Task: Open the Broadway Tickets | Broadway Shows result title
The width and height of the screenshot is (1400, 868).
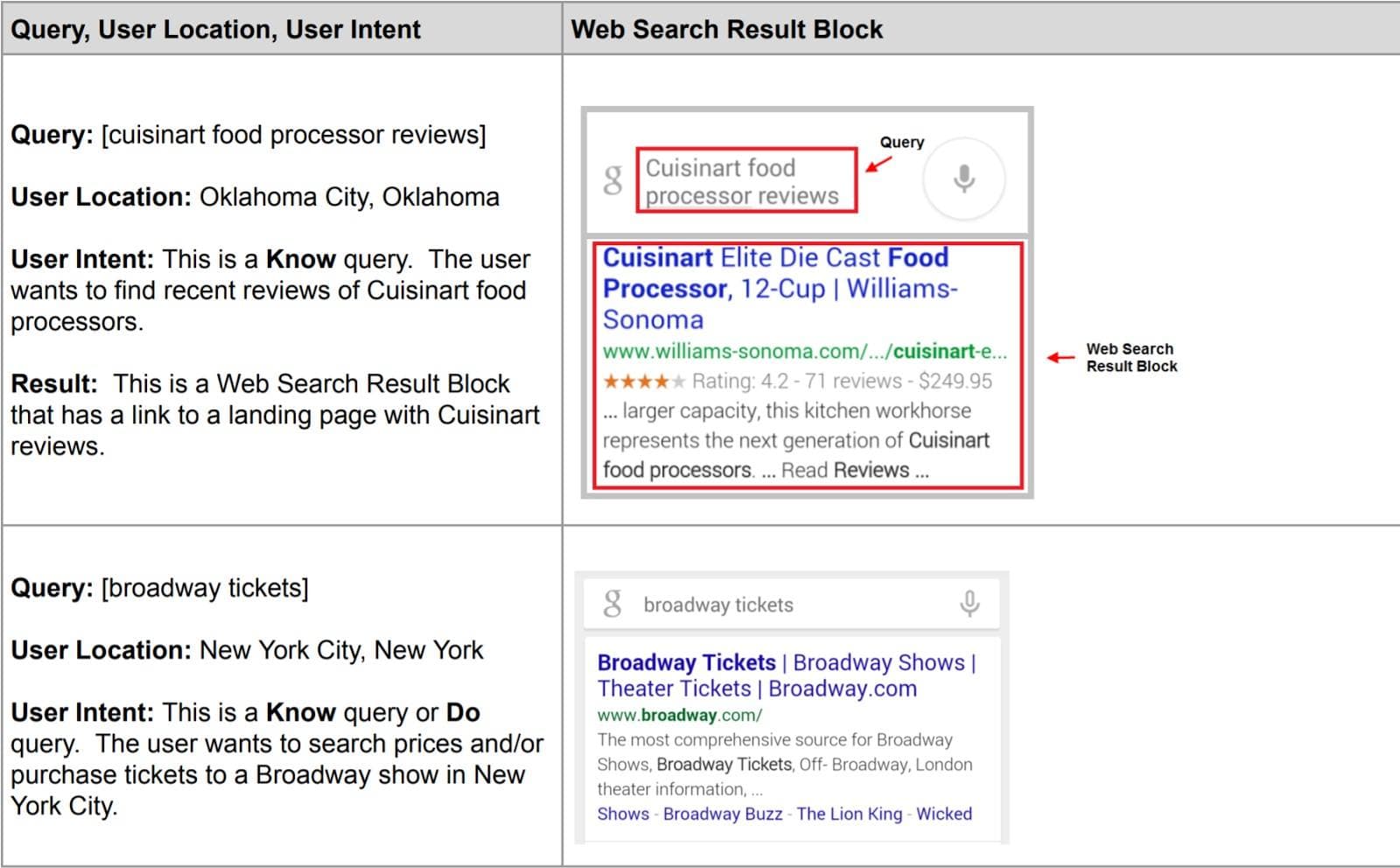Action: [x=786, y=675]
